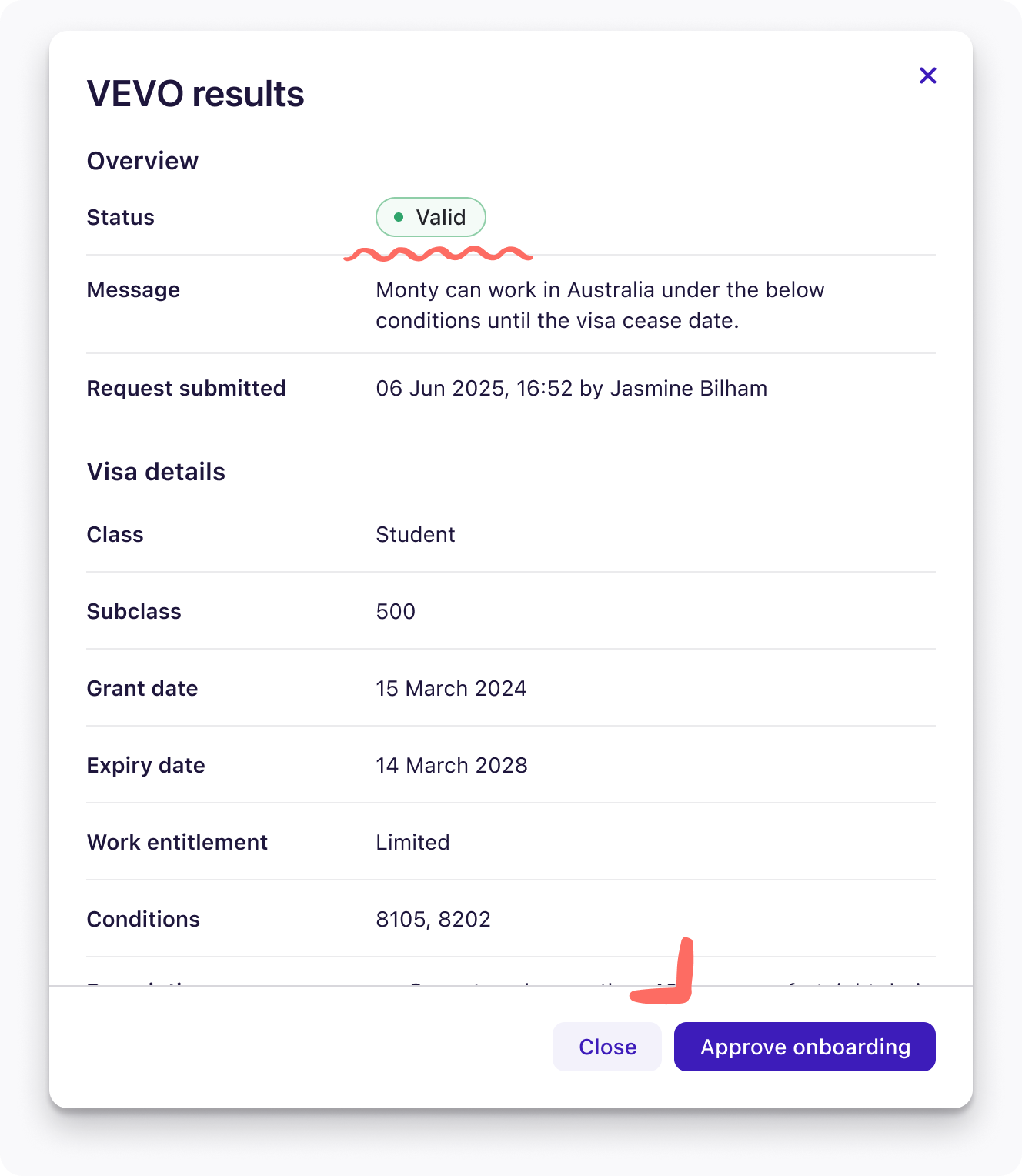
Task: Click the green status dot inside Valid badge
Action: 398,217
